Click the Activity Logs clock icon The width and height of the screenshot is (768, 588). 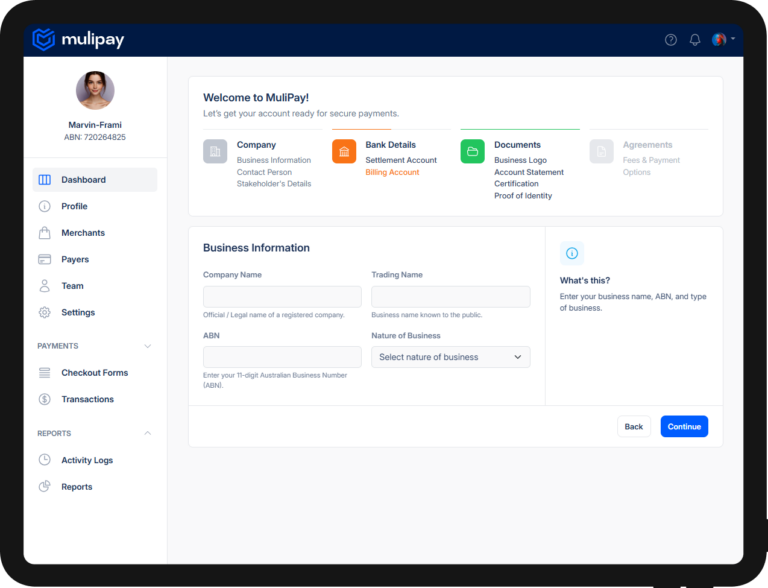point(45,460)
